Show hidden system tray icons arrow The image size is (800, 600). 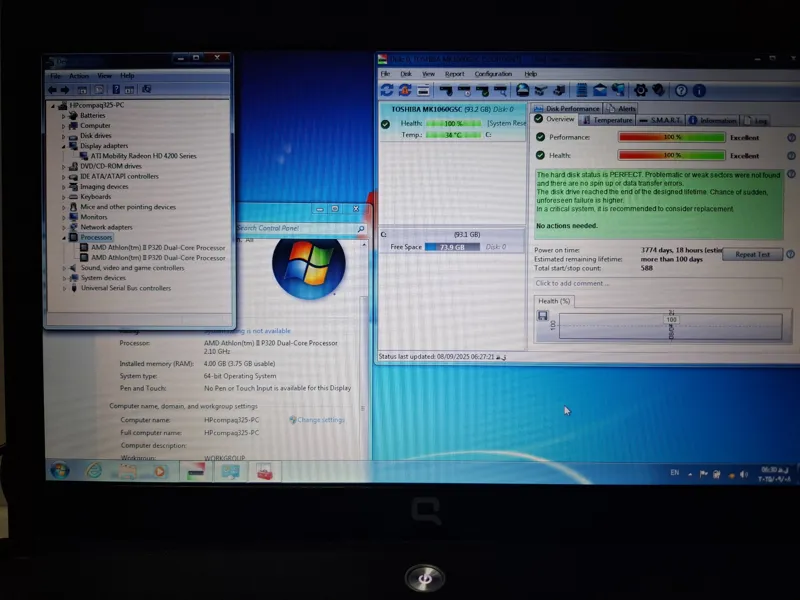[690, 474]
